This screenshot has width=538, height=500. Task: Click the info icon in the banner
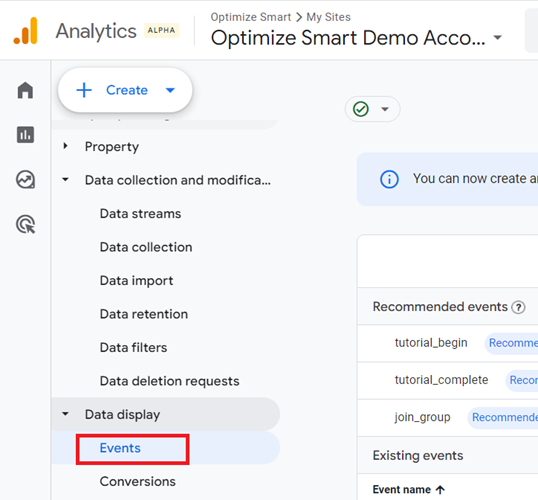389,179
